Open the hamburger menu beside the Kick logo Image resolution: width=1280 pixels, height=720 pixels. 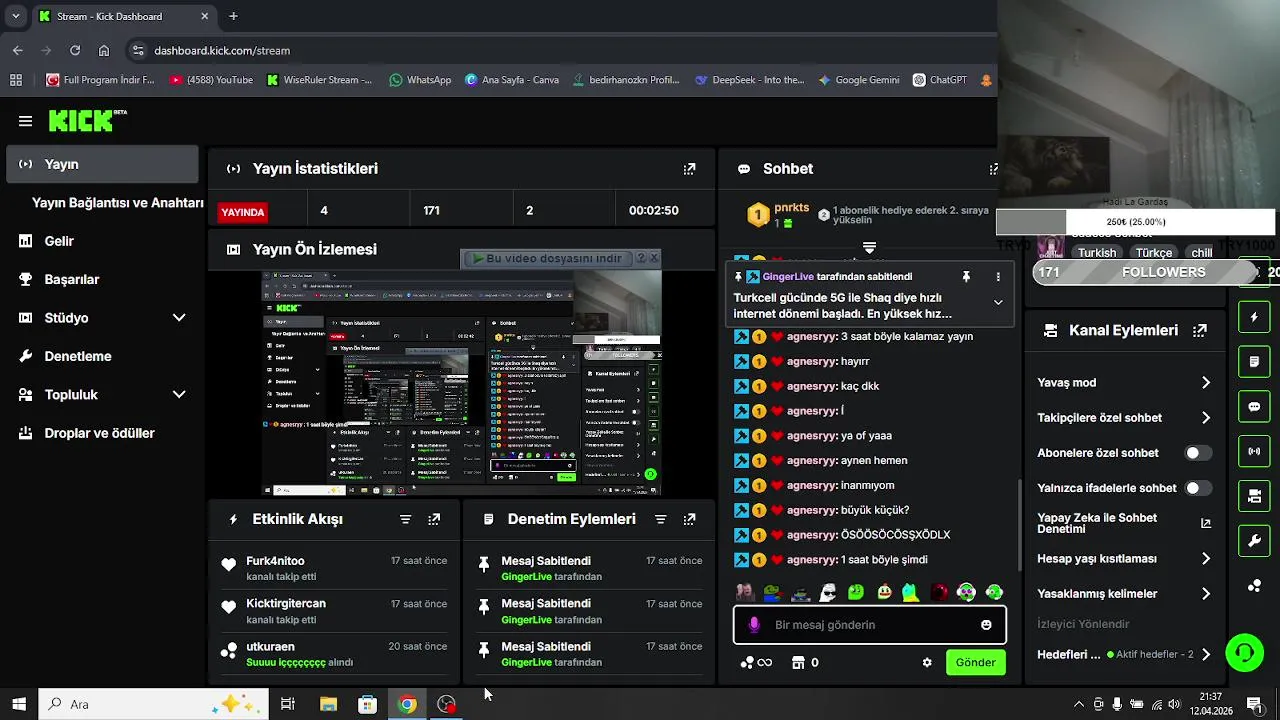pyautogui.click(x=25, y=121)
